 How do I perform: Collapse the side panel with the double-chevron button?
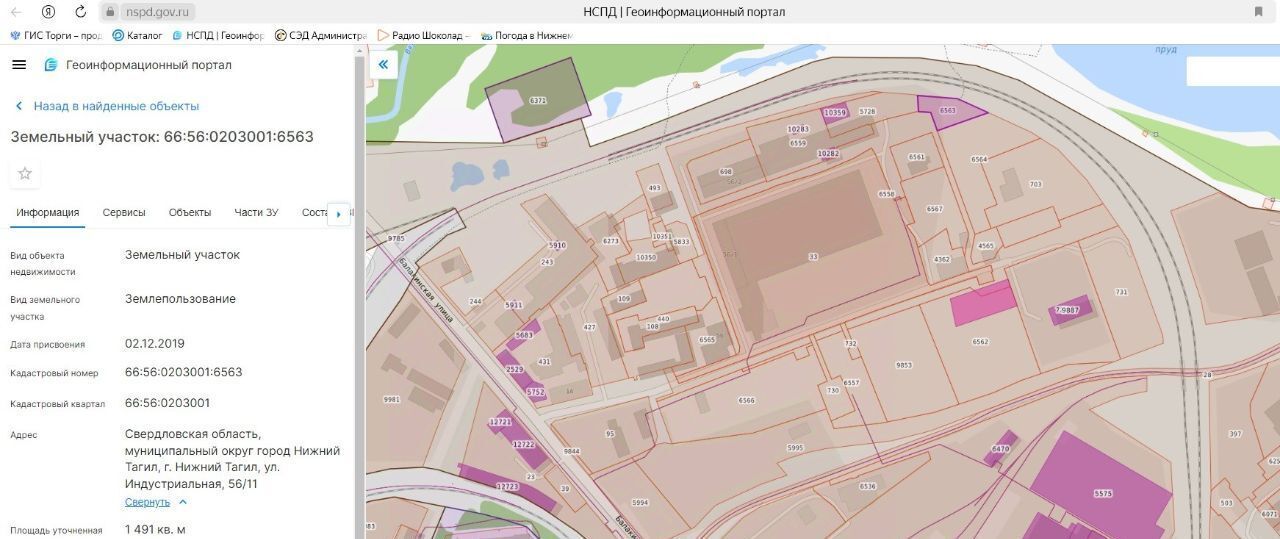pos(383,65)
